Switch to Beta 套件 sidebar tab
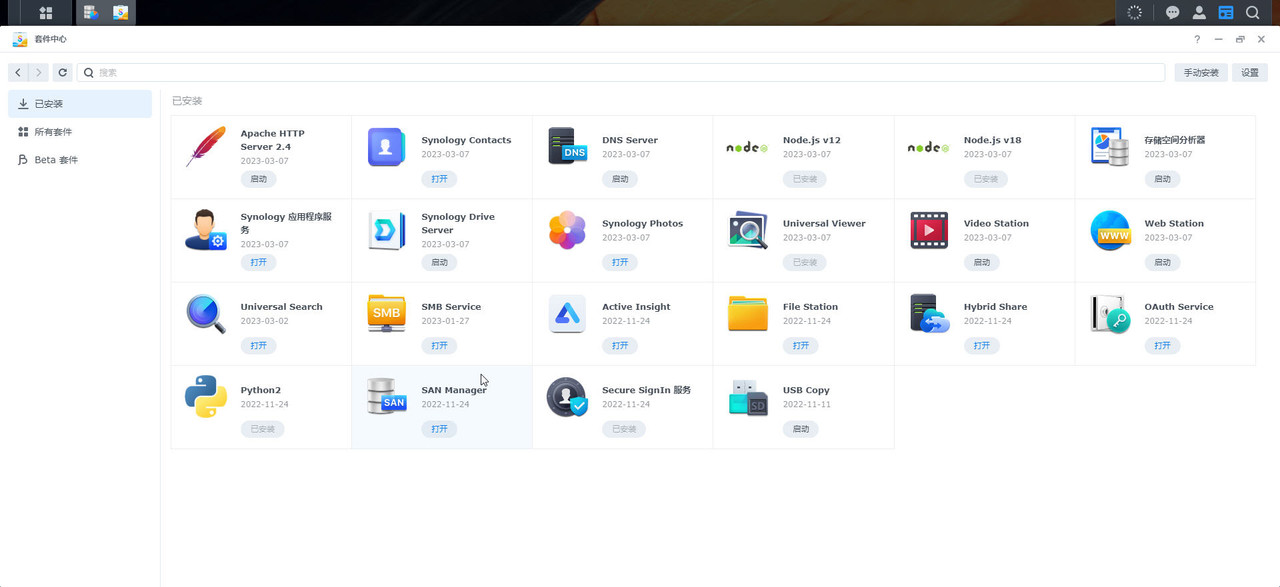 (x=80, y=160)
